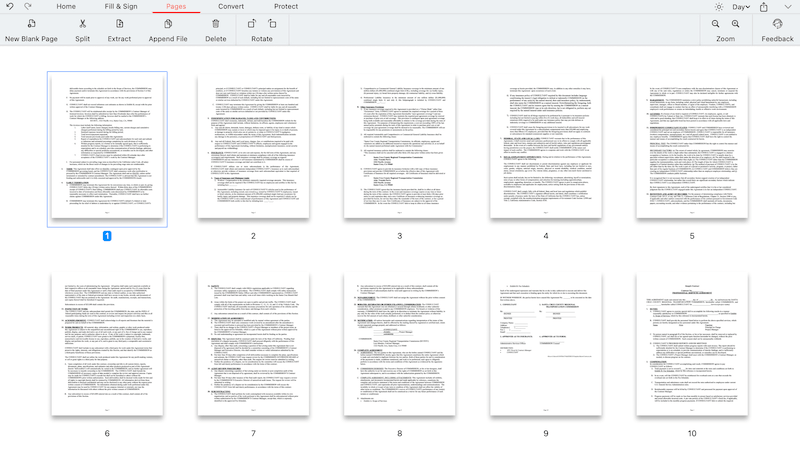Image resolution: width=800 pixels, height=450 pixels.
Task: Select the page 7 thumbnail
Action: pyautogui.click(x=253, y=346)
